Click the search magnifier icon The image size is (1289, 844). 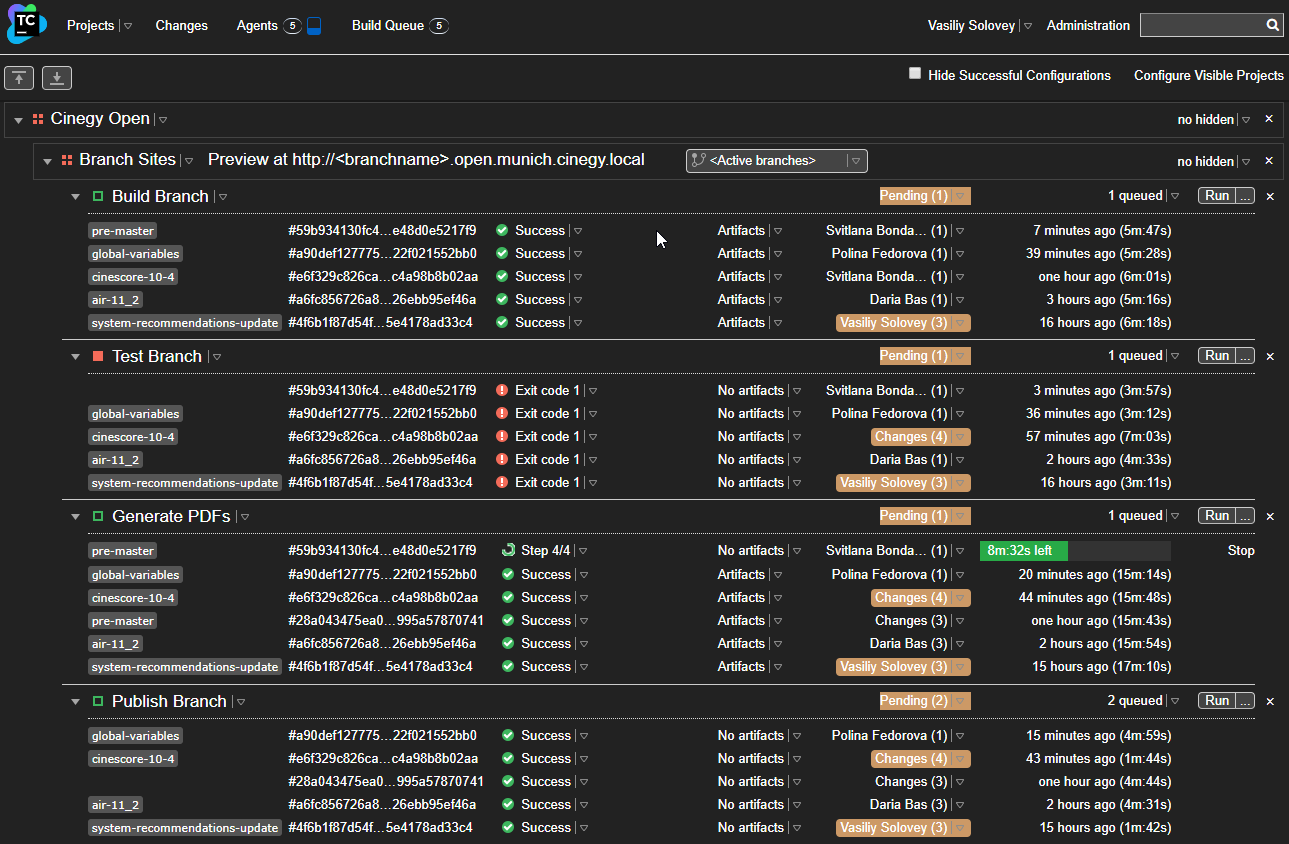1272,25
